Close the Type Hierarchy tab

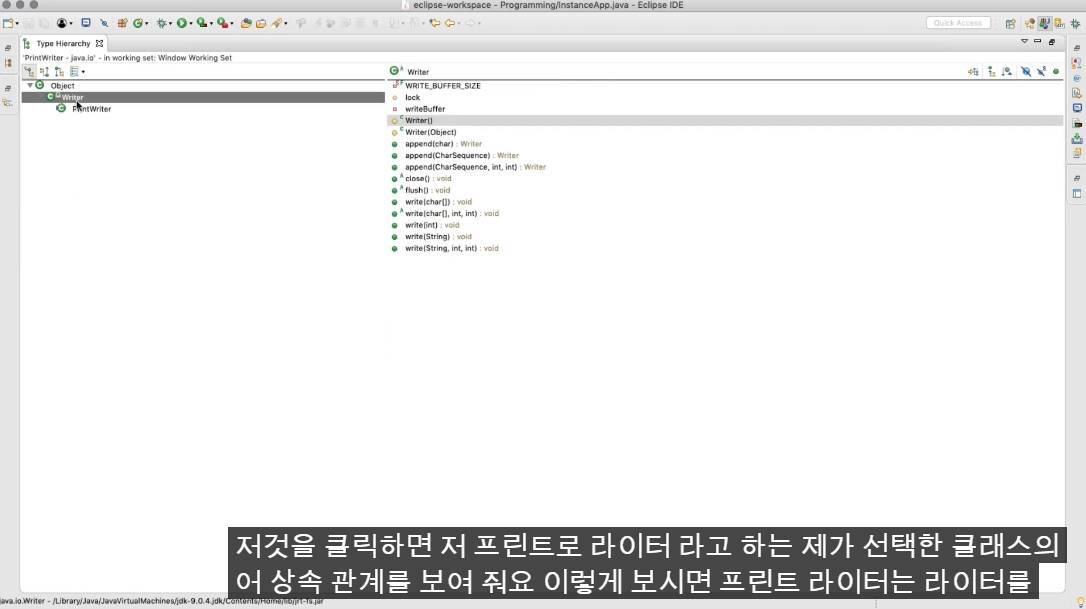[99, 43]
